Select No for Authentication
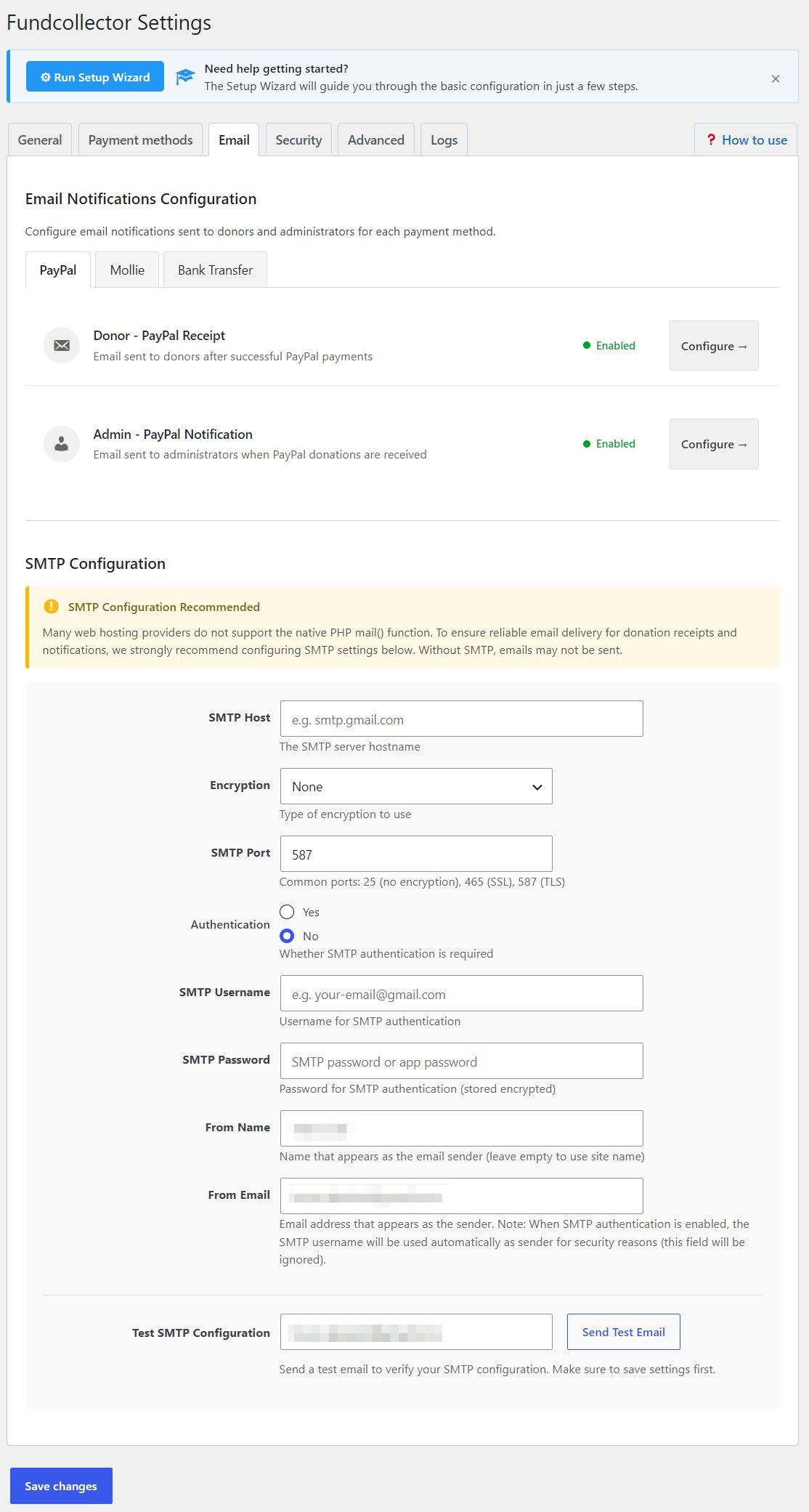 (x=287, y=936)
